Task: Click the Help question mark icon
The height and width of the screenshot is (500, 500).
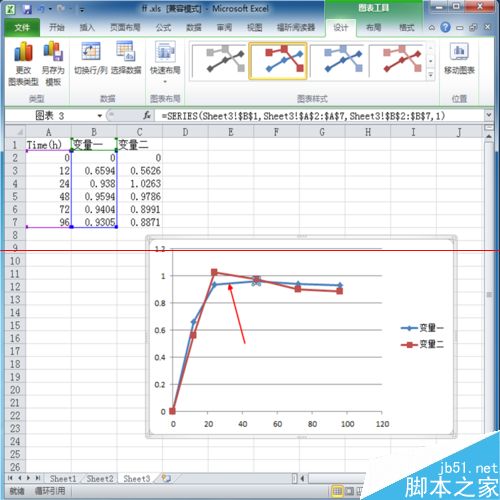Action: pyautogui.click(x=445, y=27)
